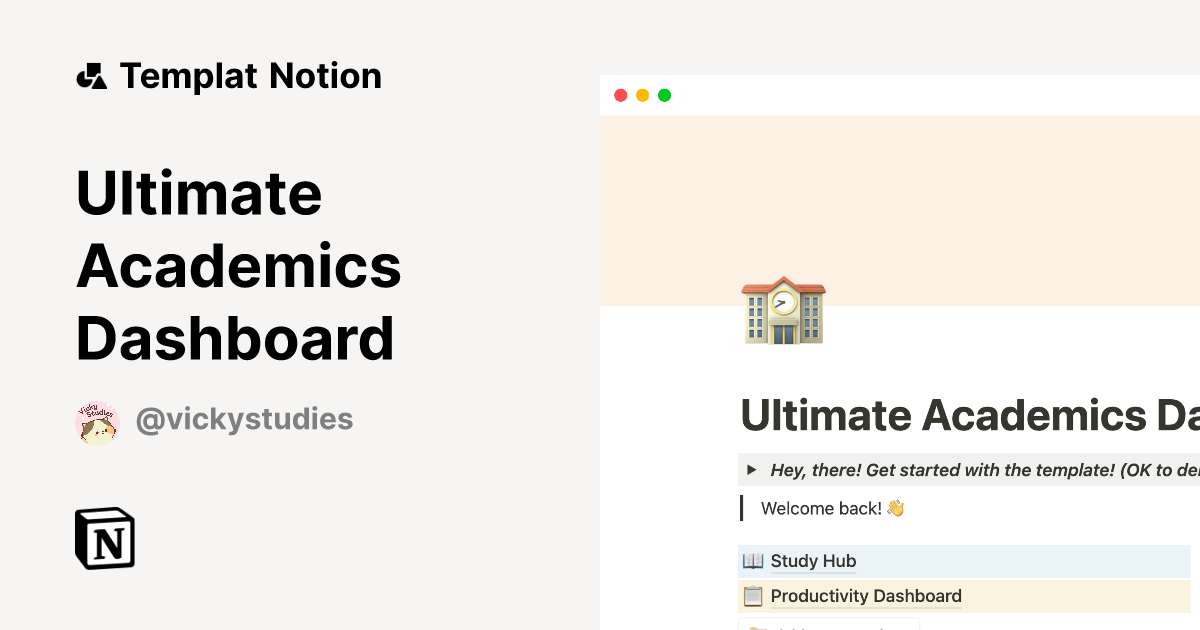
Task: Select the Ultimate Academics Dashboard page title
Action: pos(960,415)
